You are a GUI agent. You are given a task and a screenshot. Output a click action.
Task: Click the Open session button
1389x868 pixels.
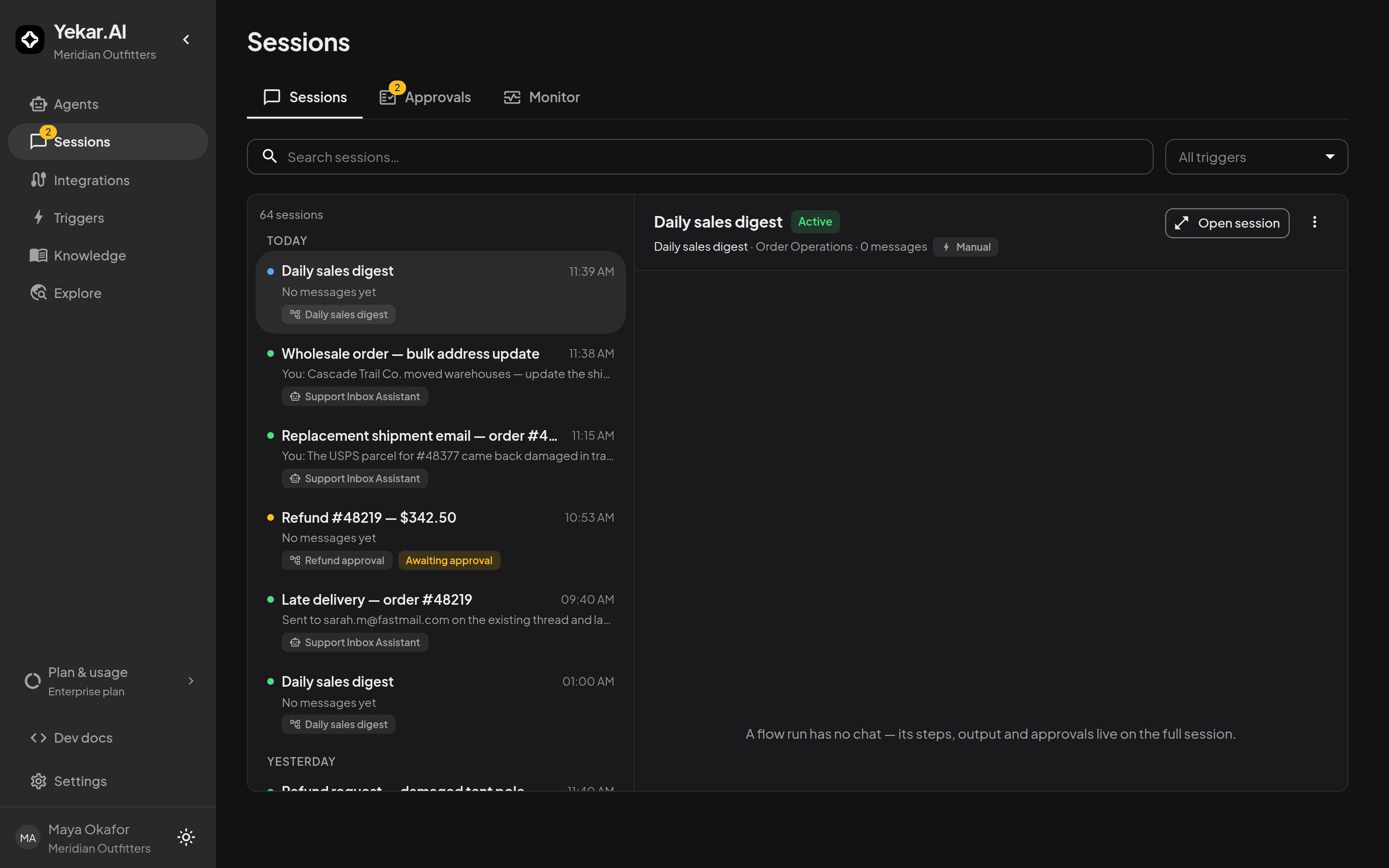coord(1227,223)
